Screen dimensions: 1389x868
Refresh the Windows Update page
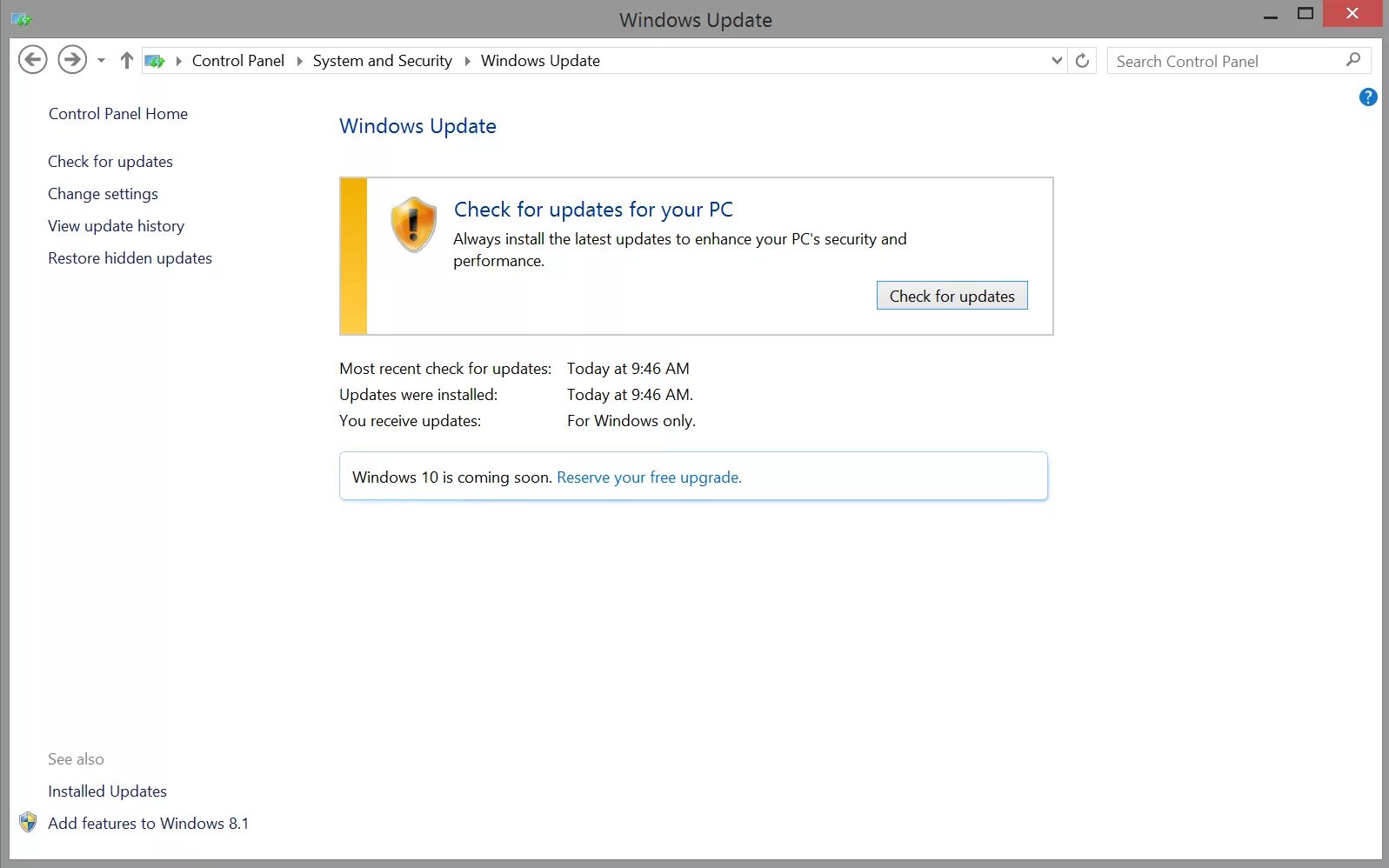(1082, 61)
